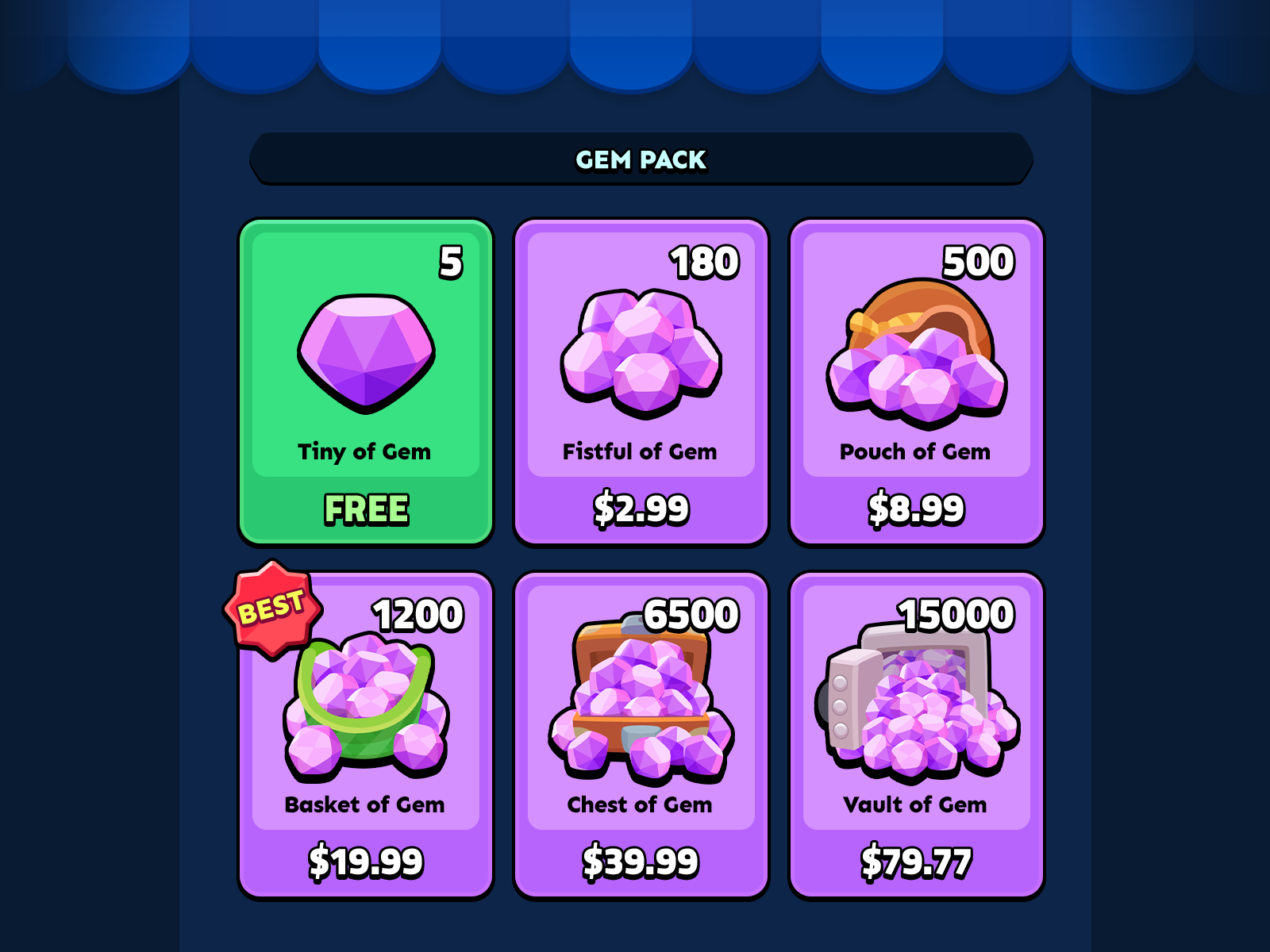Tap the 500 gem amount label
Viewport: 1270px width, 952px height.
coord(979,263)
